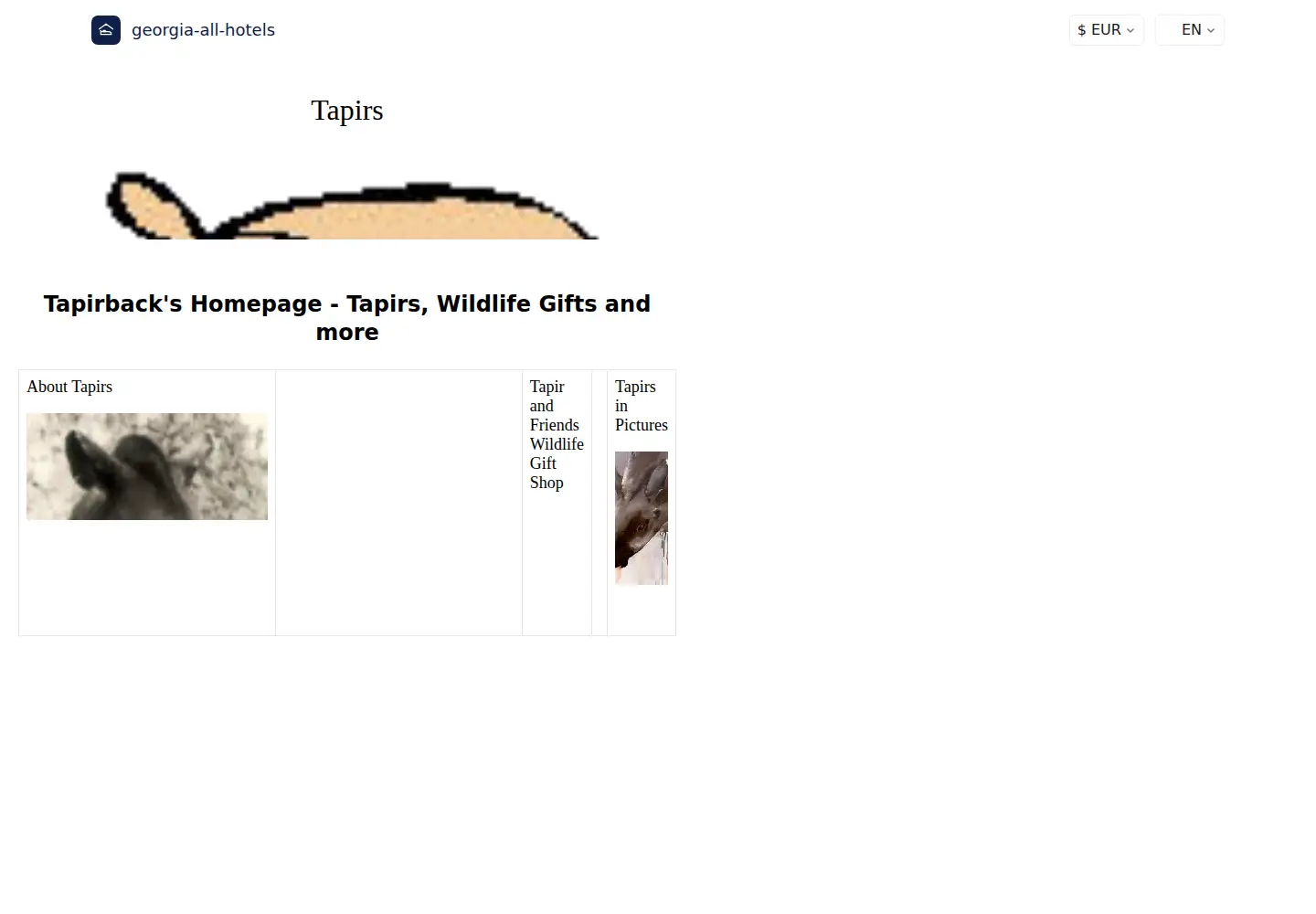1316x914 pixels.
Task: Click the Tapirs in Pictures photo
Action: pos(642,518)
